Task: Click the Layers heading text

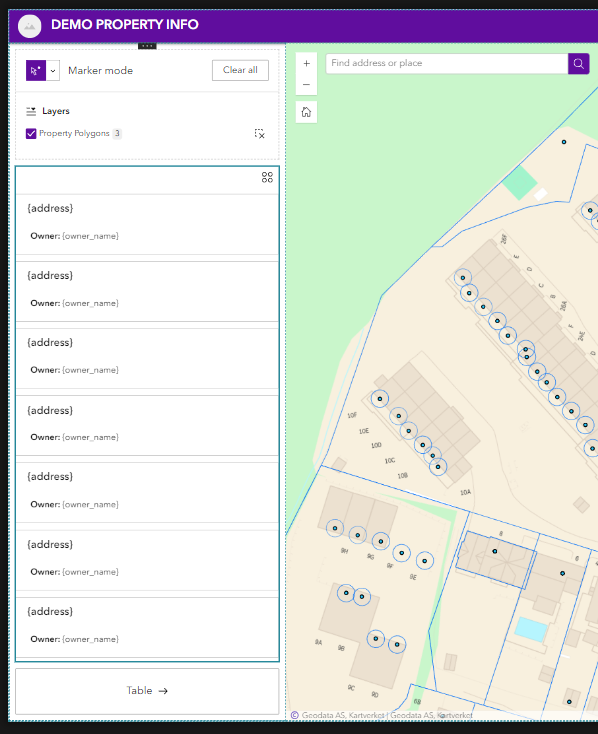Action: coord(56,111)
